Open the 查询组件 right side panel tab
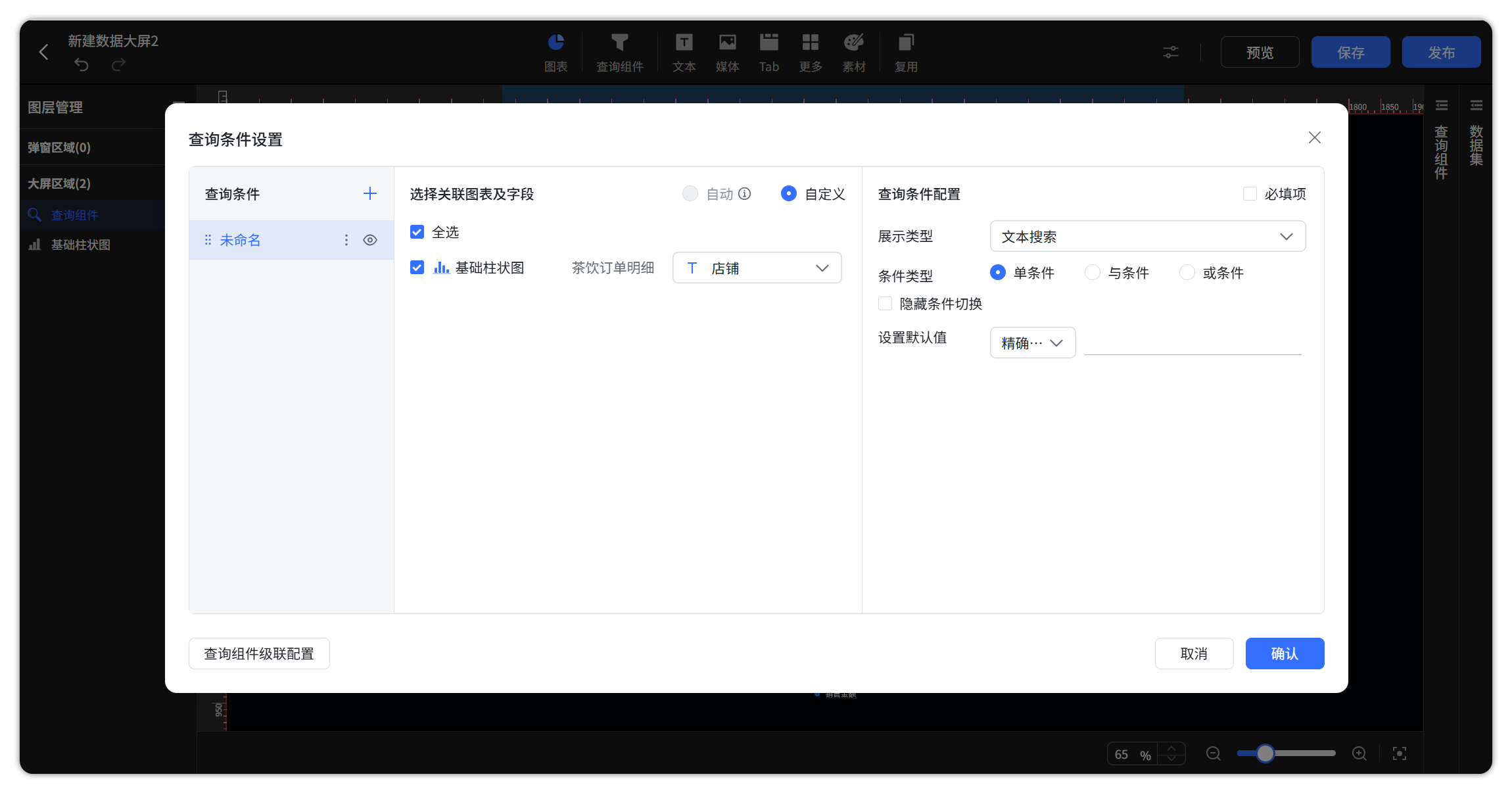Image resolution: width=1512 pixels, height=787 pixels. [1441, 141]
